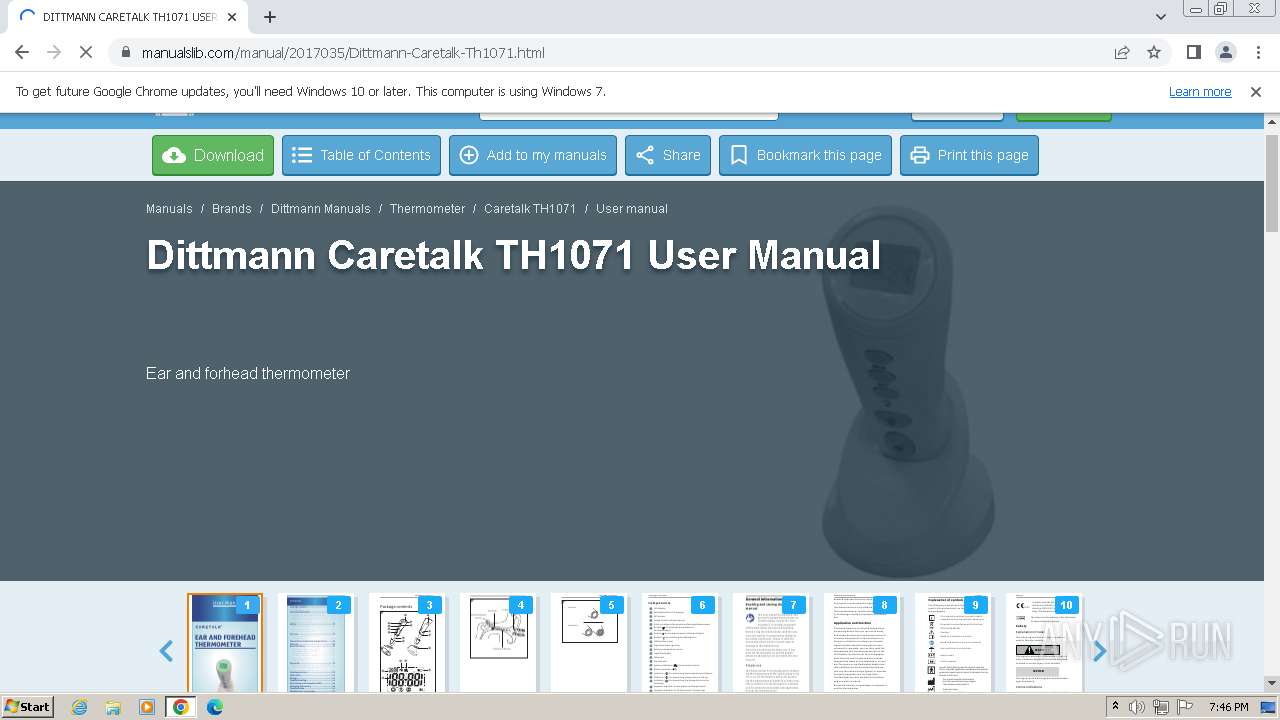The height and width of the screenshot is (720, 1280).
Task: Open the taskbar clock showing 7:46 PM
Action: pyautogui.click(x=1228, y=707)
